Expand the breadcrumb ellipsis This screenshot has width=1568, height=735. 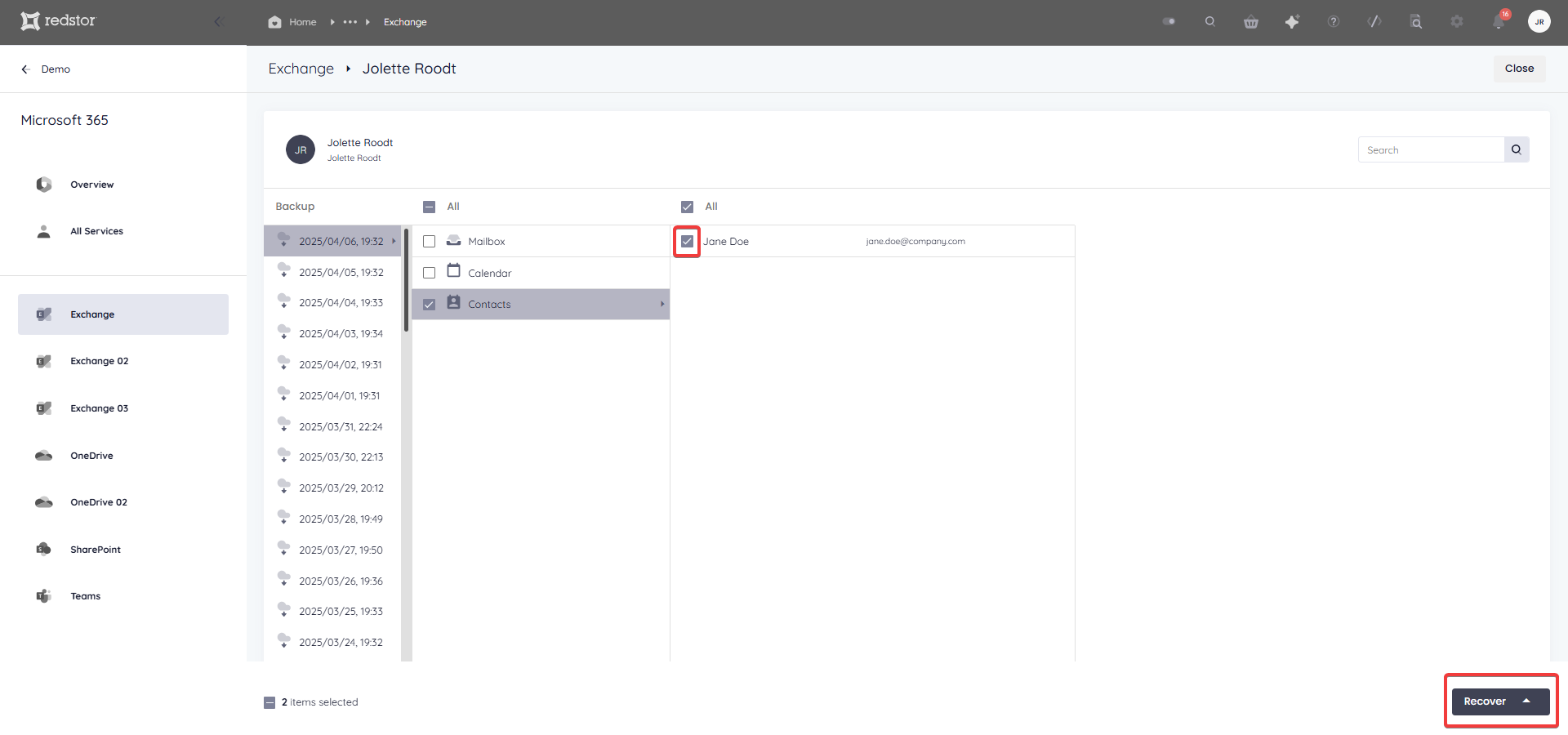350,22
